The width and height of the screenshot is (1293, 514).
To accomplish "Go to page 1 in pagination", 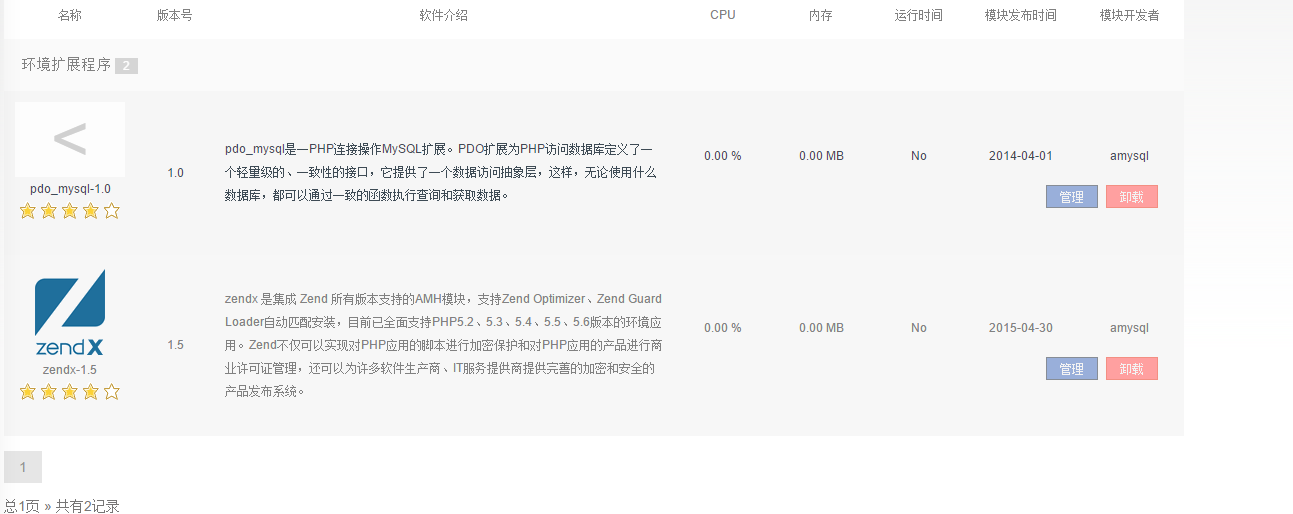I will tap(23, 467).
